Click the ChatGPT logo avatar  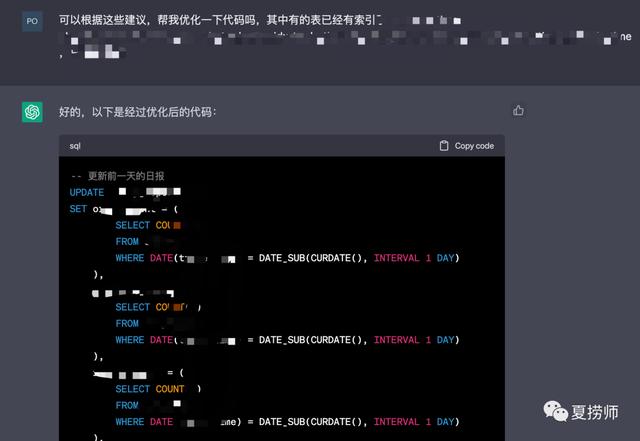click(x=32, y=112)
